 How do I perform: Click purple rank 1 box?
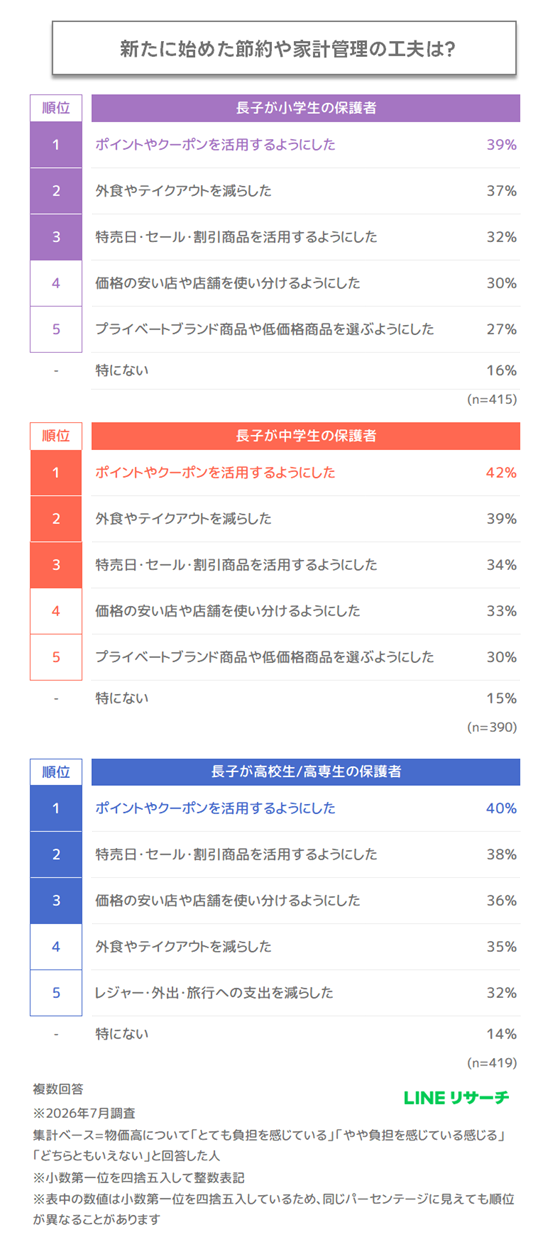56,145
